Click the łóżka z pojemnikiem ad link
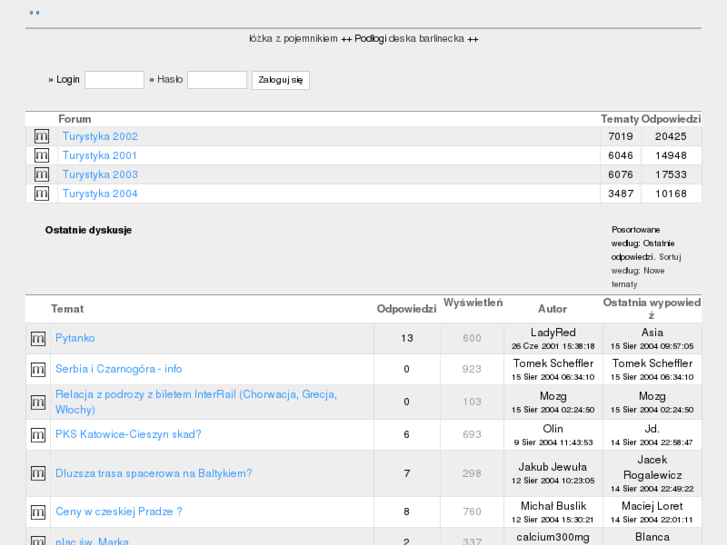 point(293,38)
